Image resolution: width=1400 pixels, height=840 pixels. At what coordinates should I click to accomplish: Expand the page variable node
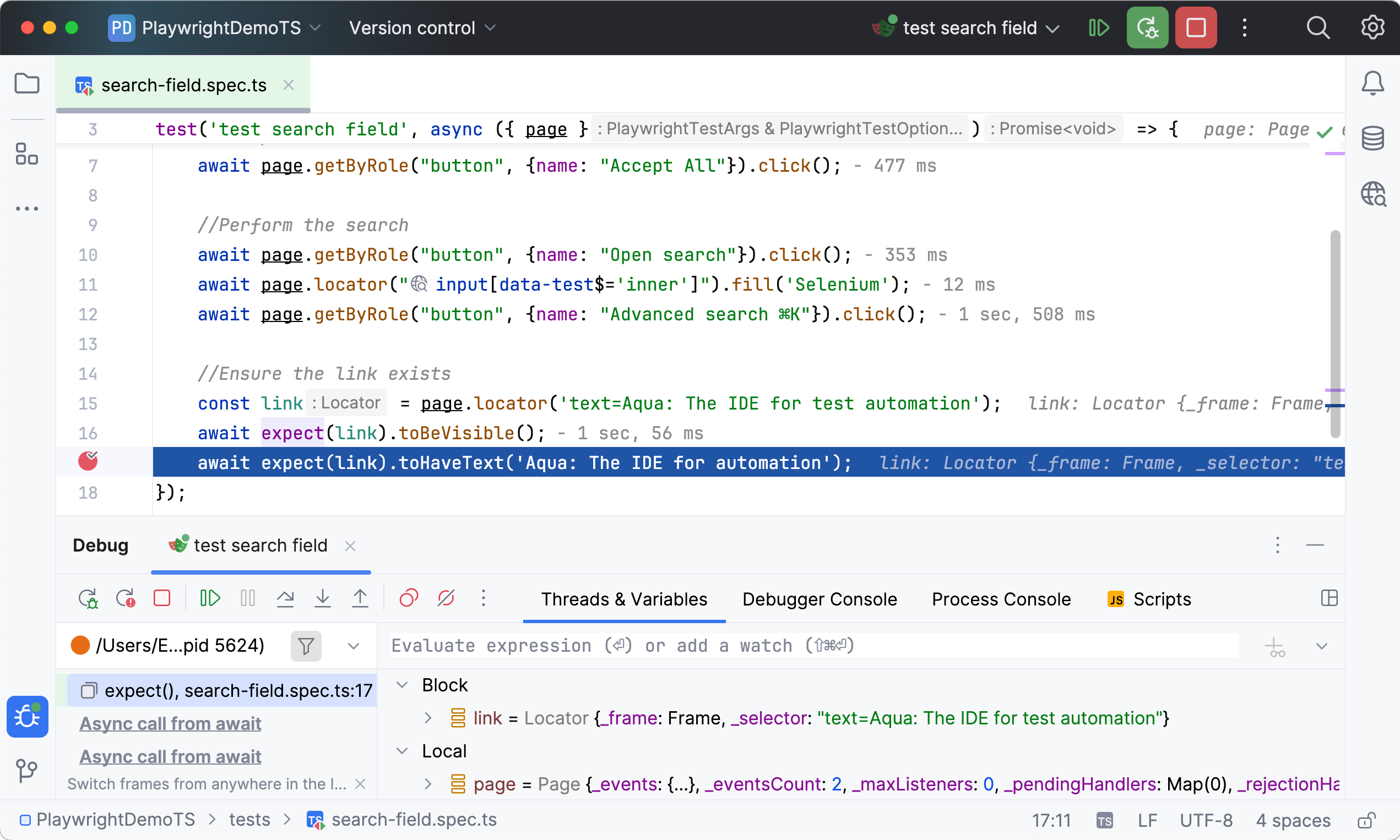pyautogui.click(x=428, y=784)
